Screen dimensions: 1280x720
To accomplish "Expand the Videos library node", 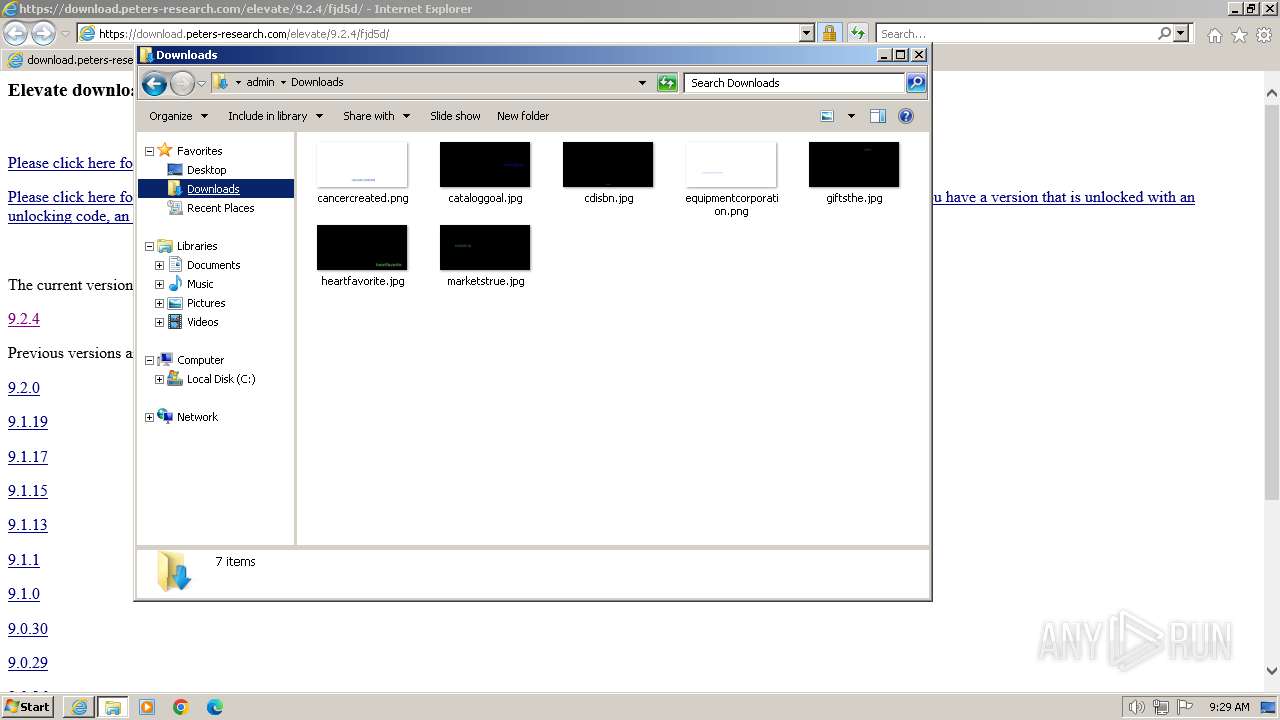I will point(159,322).
